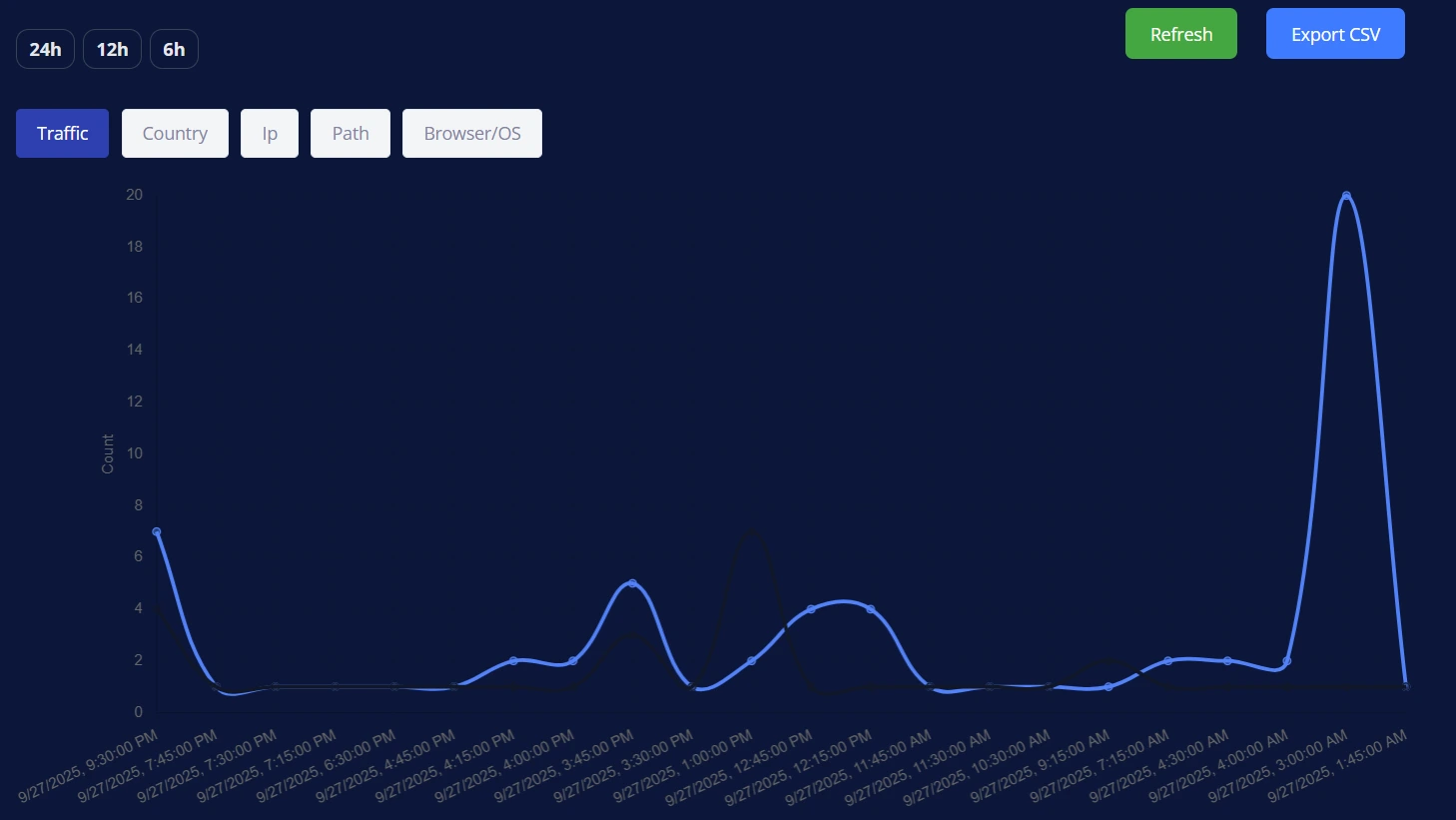Choose the 6h time range

pos(174,50)
